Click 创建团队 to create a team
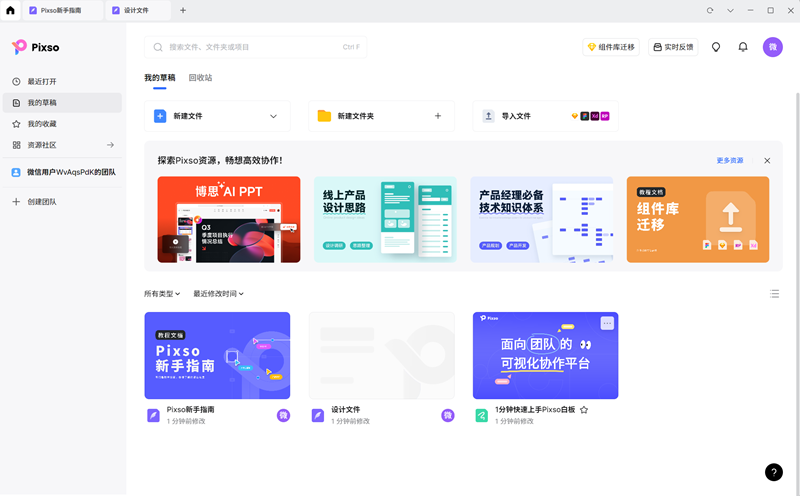 point(62,202)
